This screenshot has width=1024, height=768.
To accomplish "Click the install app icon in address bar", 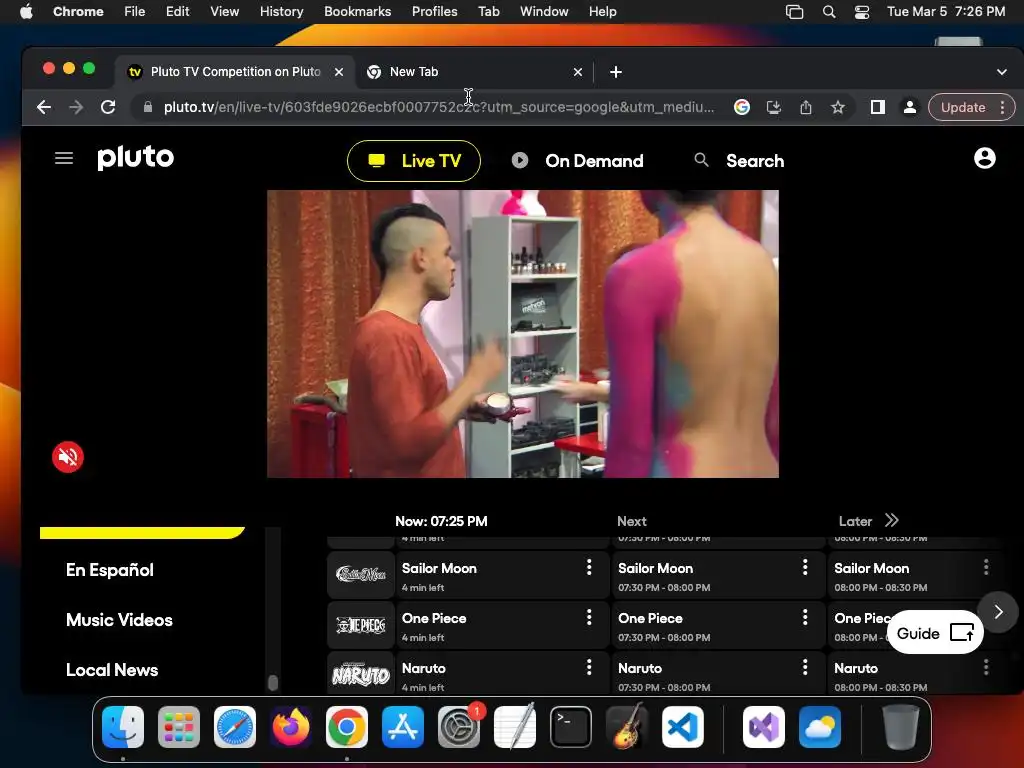I will [774, 107].
